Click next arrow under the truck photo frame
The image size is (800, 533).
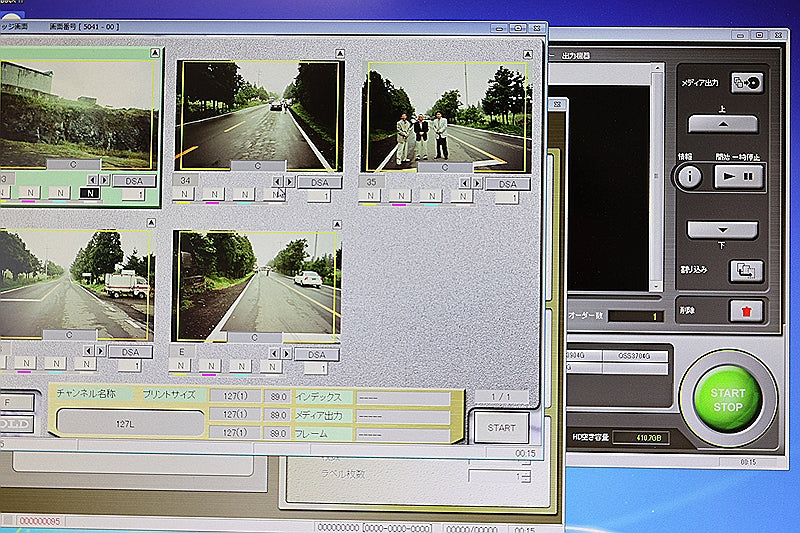[101, 351]
